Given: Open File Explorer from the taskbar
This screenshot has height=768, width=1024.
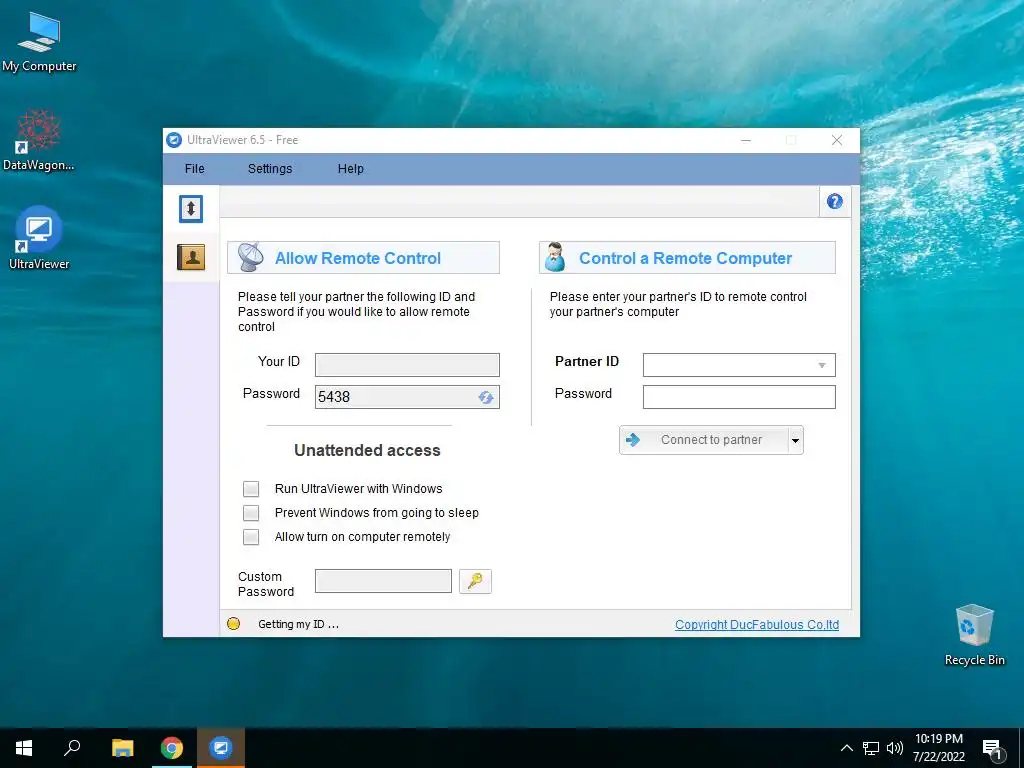Looking at the screenshot, I should [122, 748].
